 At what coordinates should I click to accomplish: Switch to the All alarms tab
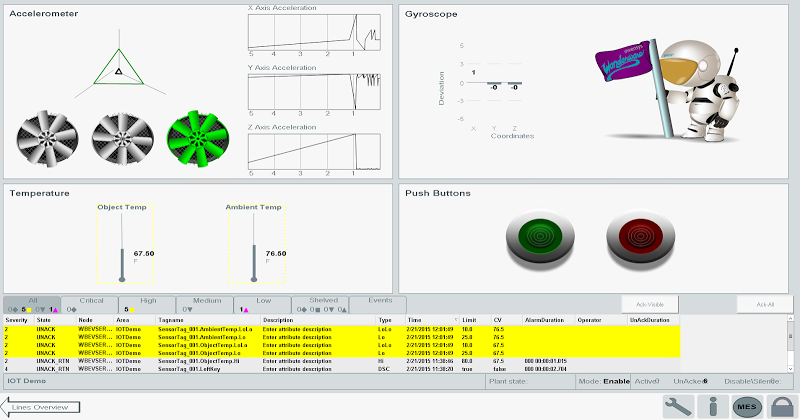pyautogui.click(x=32, y=305)
